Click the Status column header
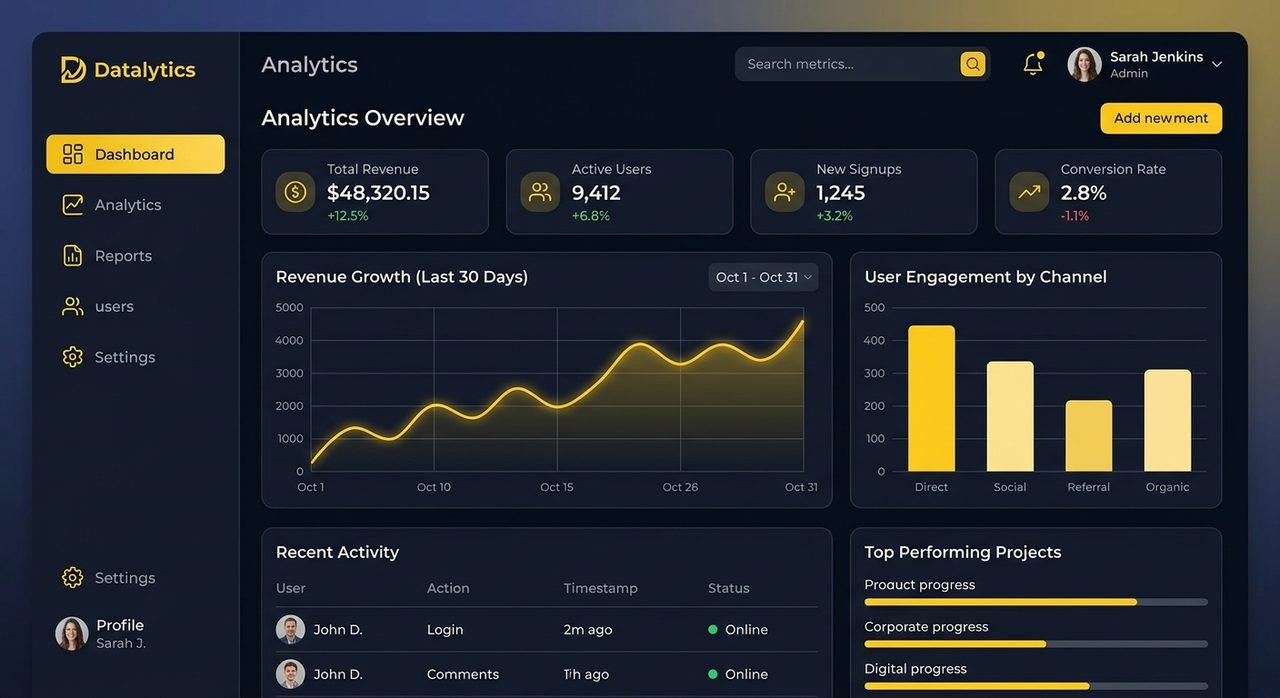This screenshot has height=698, width=1280. (x=729, y=588)
